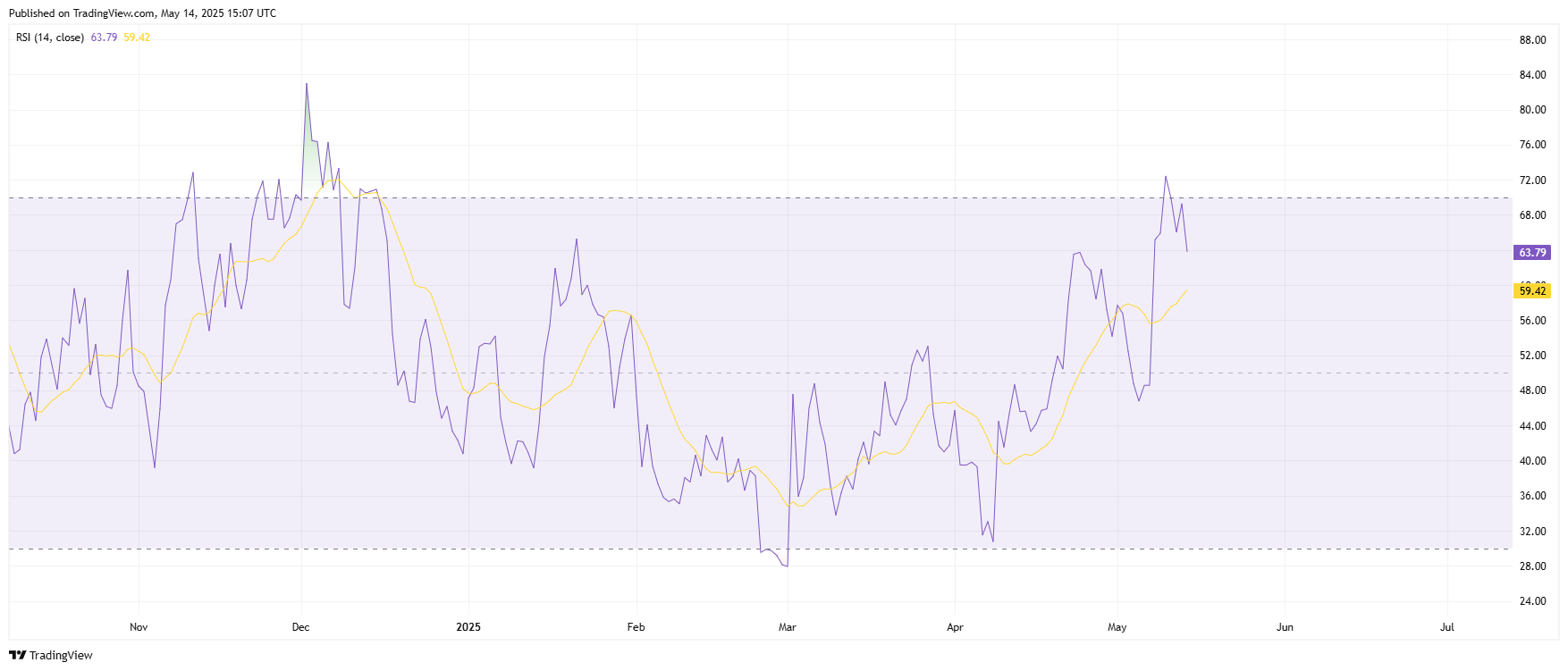Click the TradingView logo icon at bottom
The image size is (1568, 671).
[17, 655]
